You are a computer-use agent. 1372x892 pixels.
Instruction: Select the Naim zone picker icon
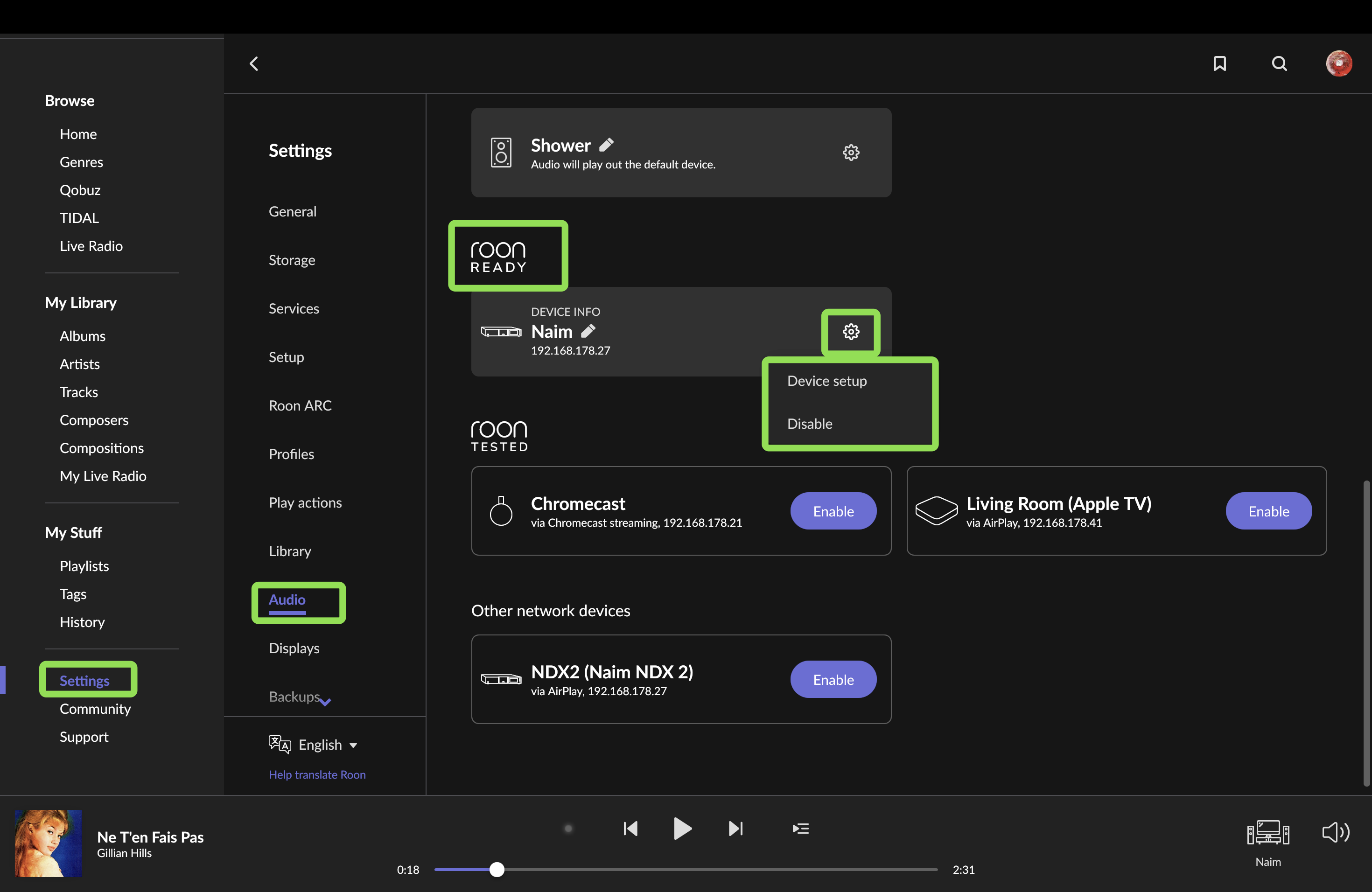pyautogui.click(x=1267, y=833)
